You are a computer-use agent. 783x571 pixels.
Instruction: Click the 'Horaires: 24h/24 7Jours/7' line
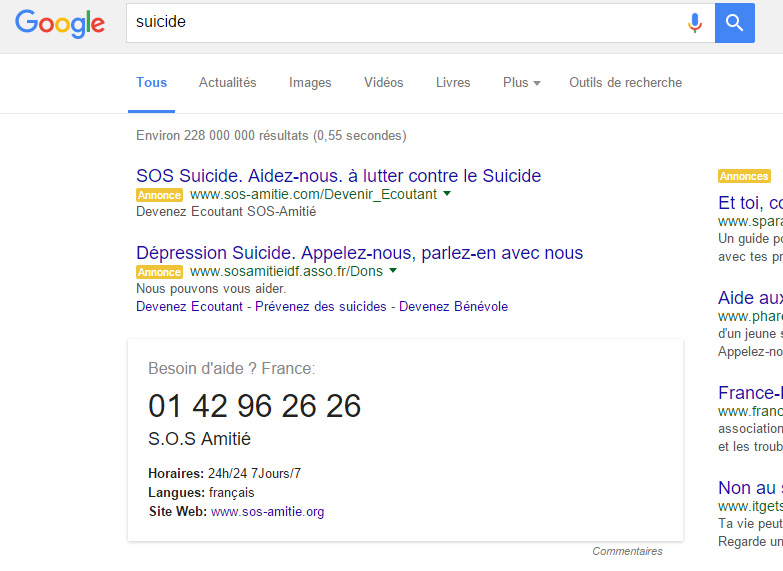coord(225,473)
